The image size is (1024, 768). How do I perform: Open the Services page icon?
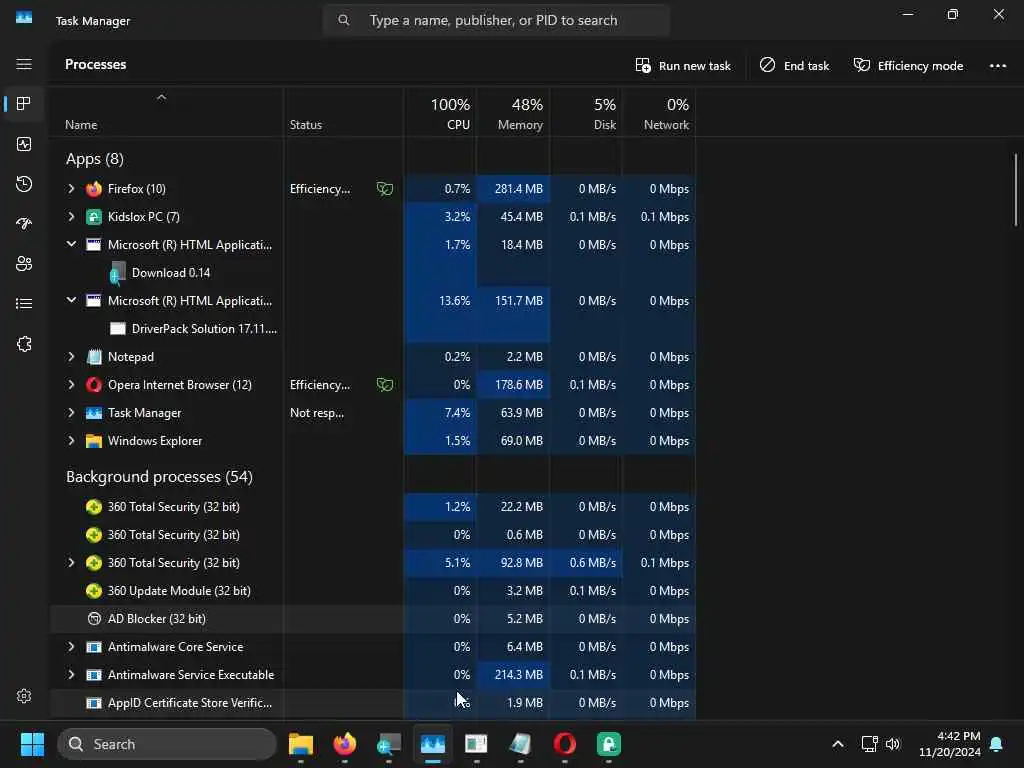pos(24,344)
